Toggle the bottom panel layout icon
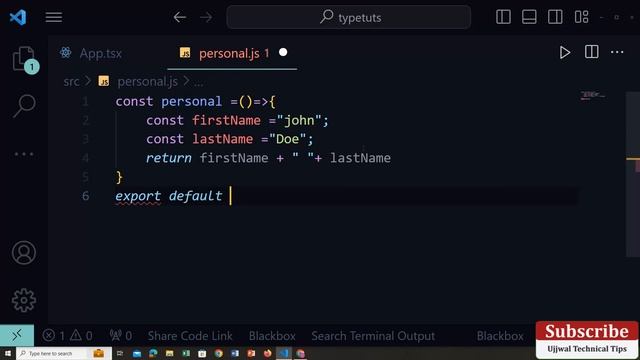 pos(529,17)
